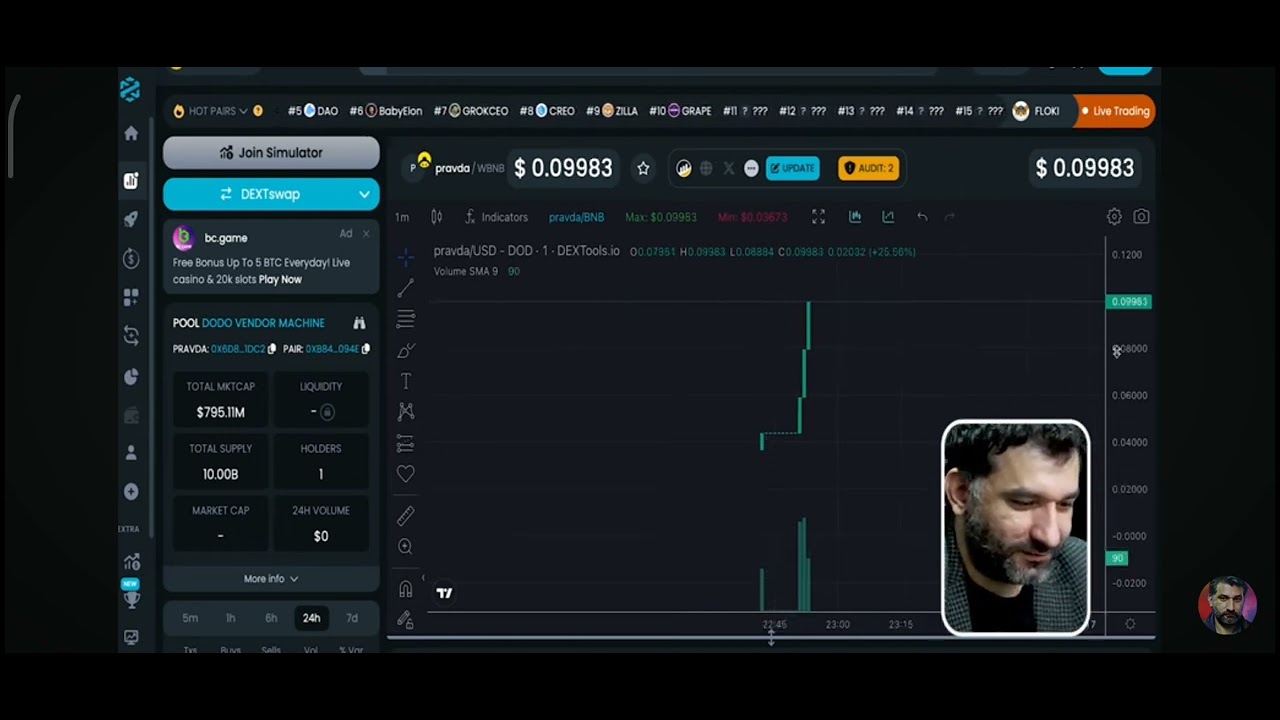The height and width of the screenshot is (720, 1280).
Task: Select the Text annotation tool
Action: 405,381
